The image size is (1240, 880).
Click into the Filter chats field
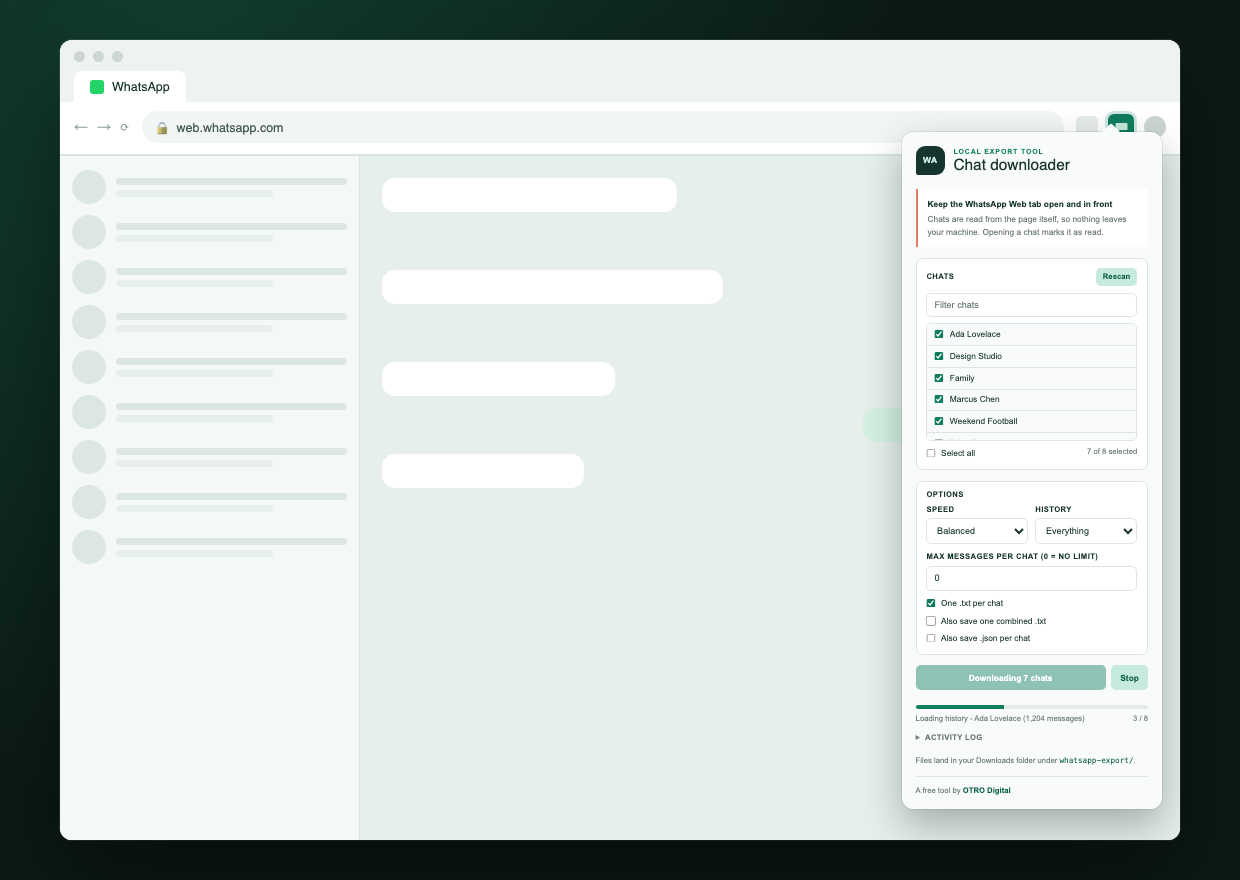1031,305
